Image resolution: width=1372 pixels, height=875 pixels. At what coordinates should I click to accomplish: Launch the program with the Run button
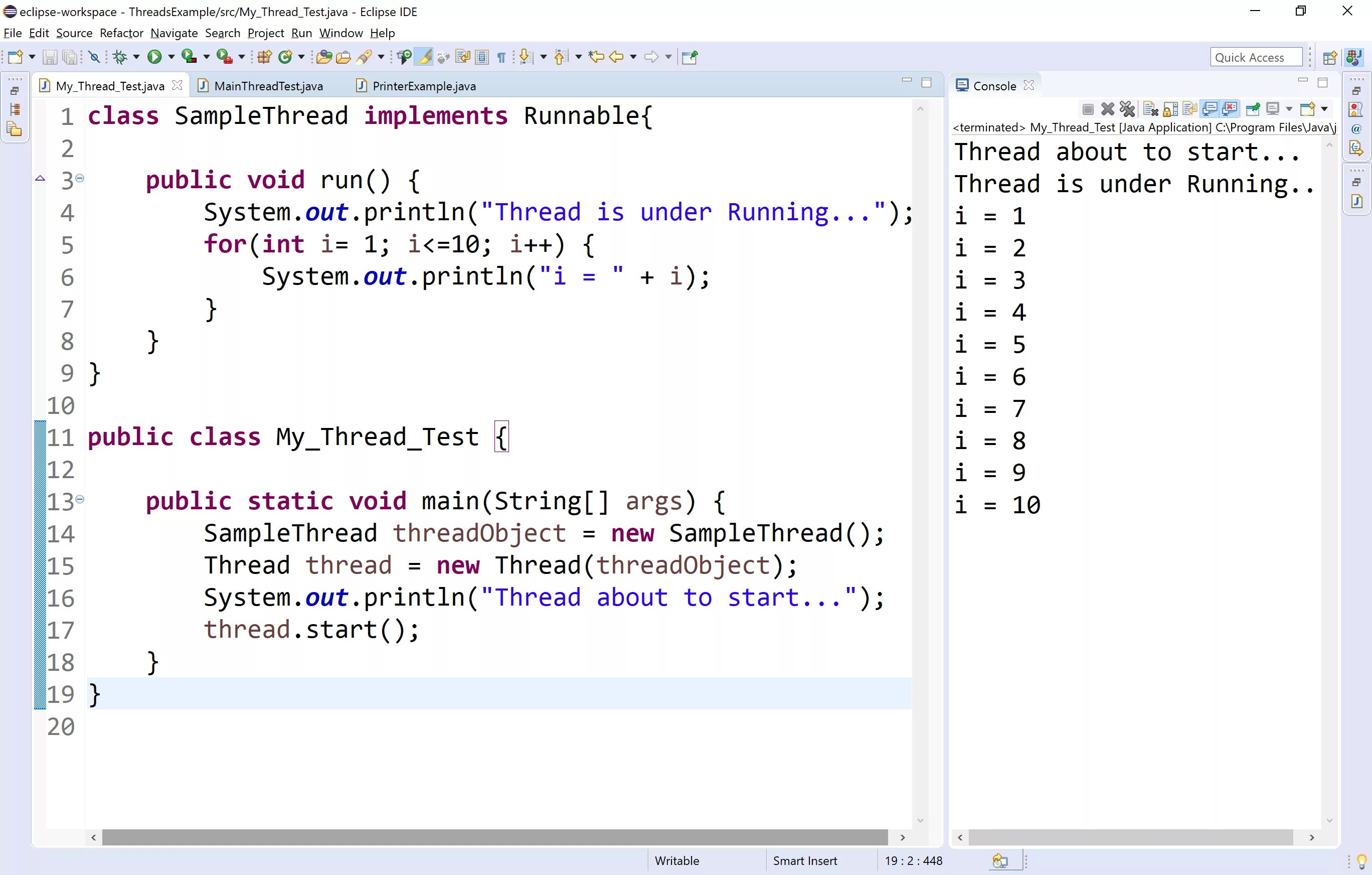click(x=154, y=56)
